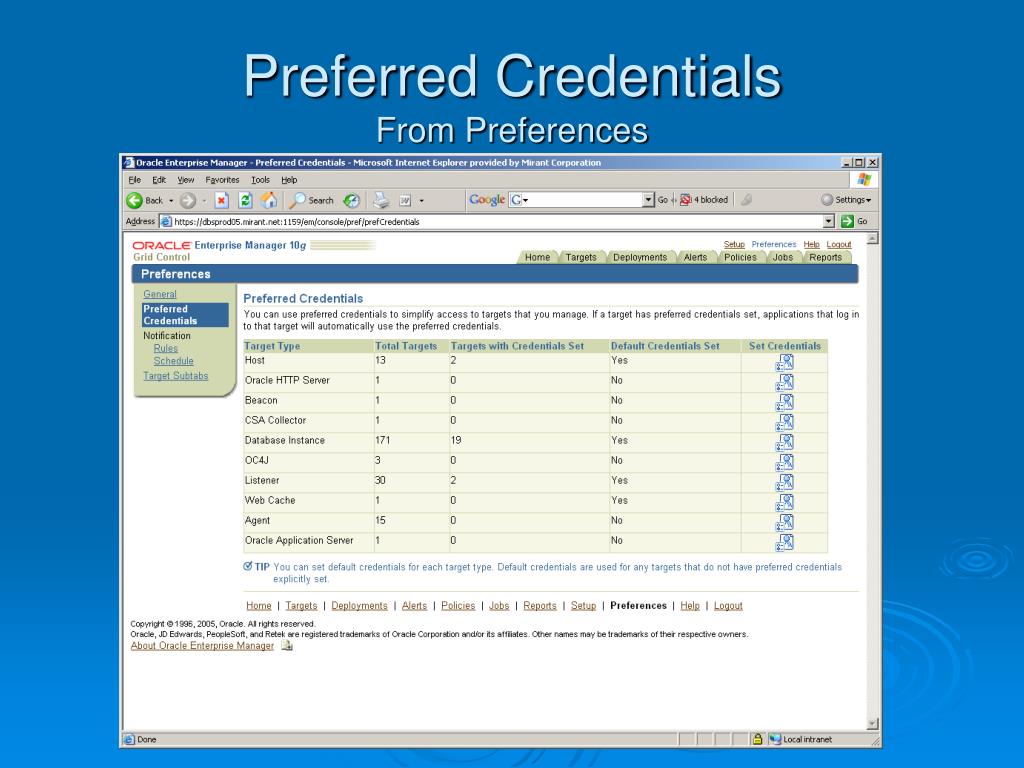Click About Oracle Enterprise Manager link

202,645
